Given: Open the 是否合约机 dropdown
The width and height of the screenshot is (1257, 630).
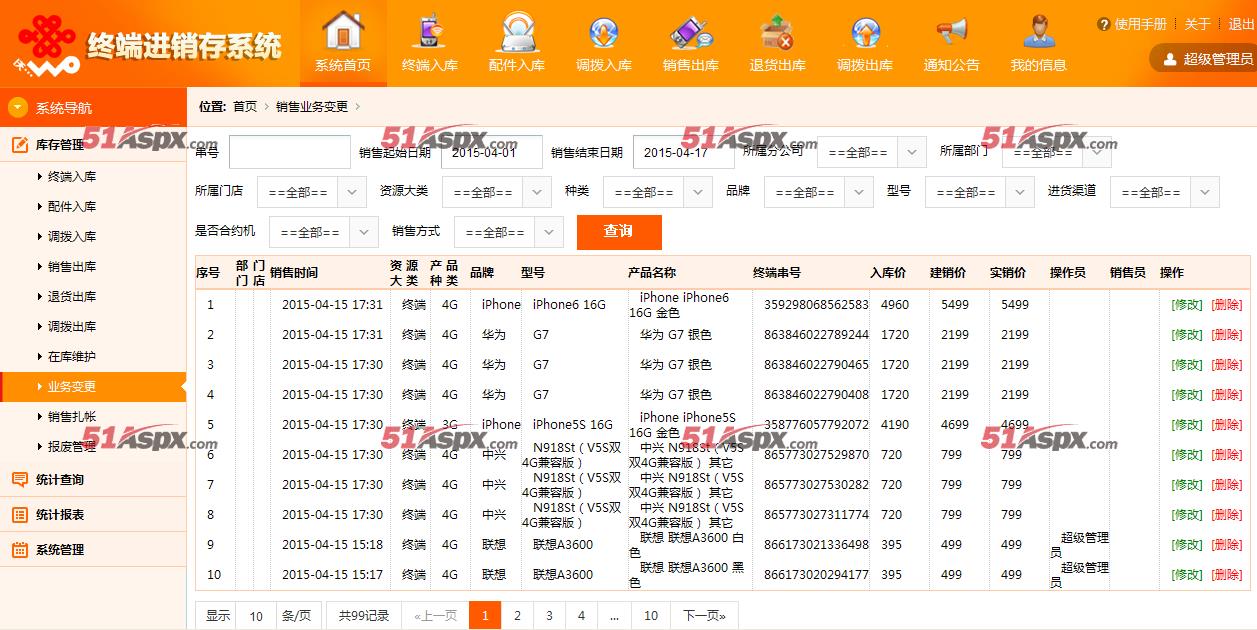Looking at the screenshot, I should [323, 232].
